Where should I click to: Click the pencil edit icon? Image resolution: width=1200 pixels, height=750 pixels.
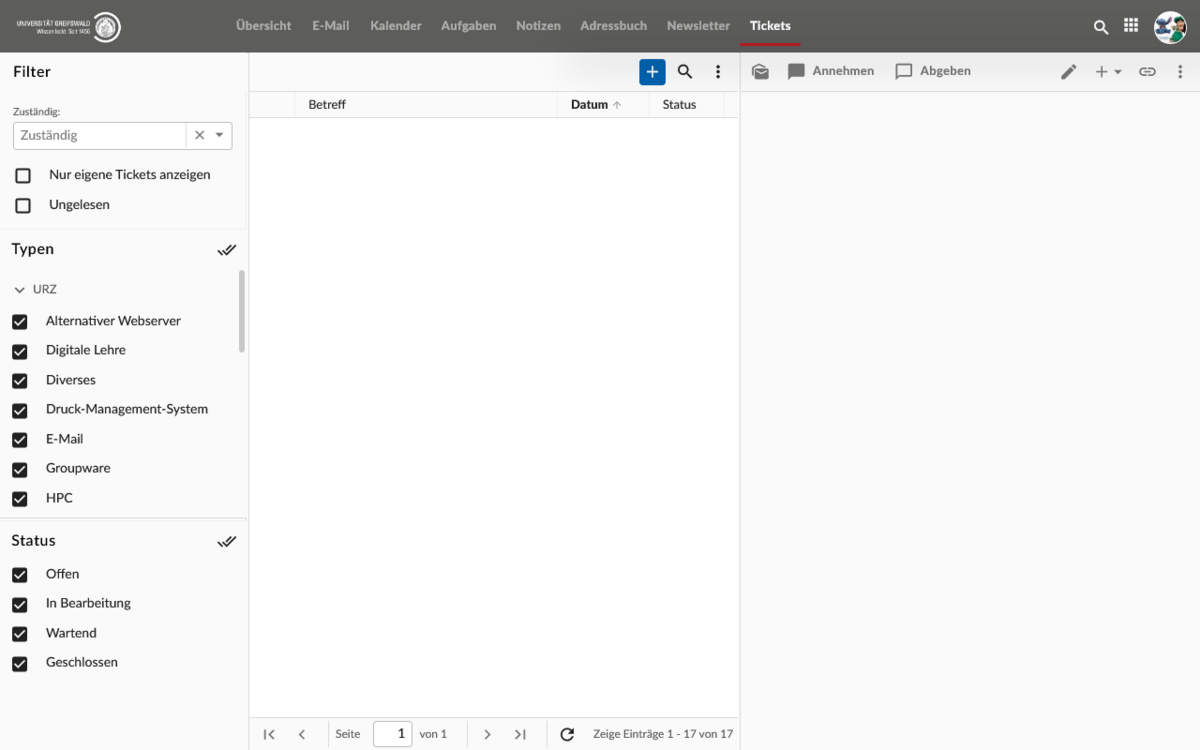click(x=1069, y=72)
